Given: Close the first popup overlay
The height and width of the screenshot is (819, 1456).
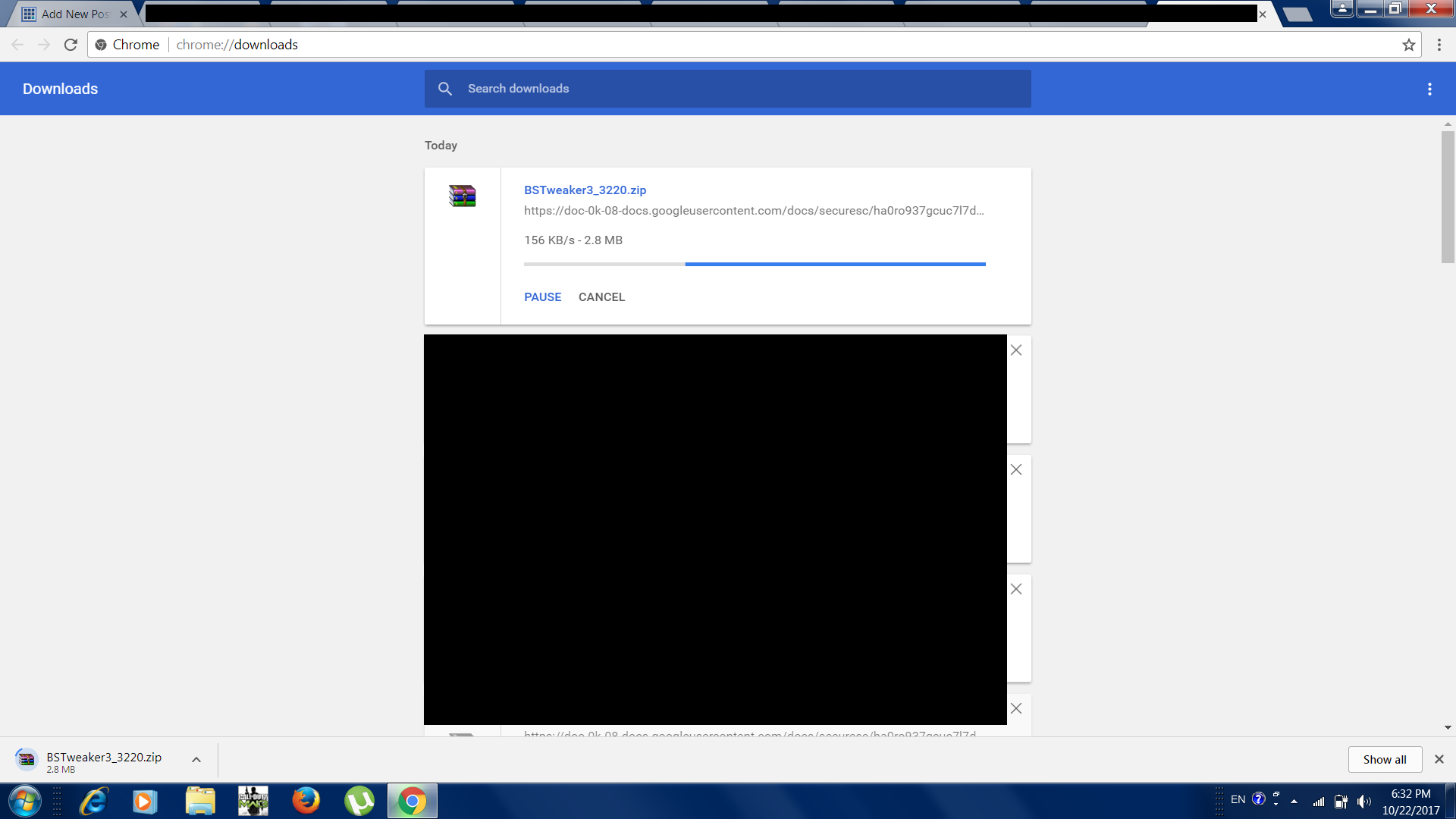Looking at the screenshot, I should [x=1016, y=350].
